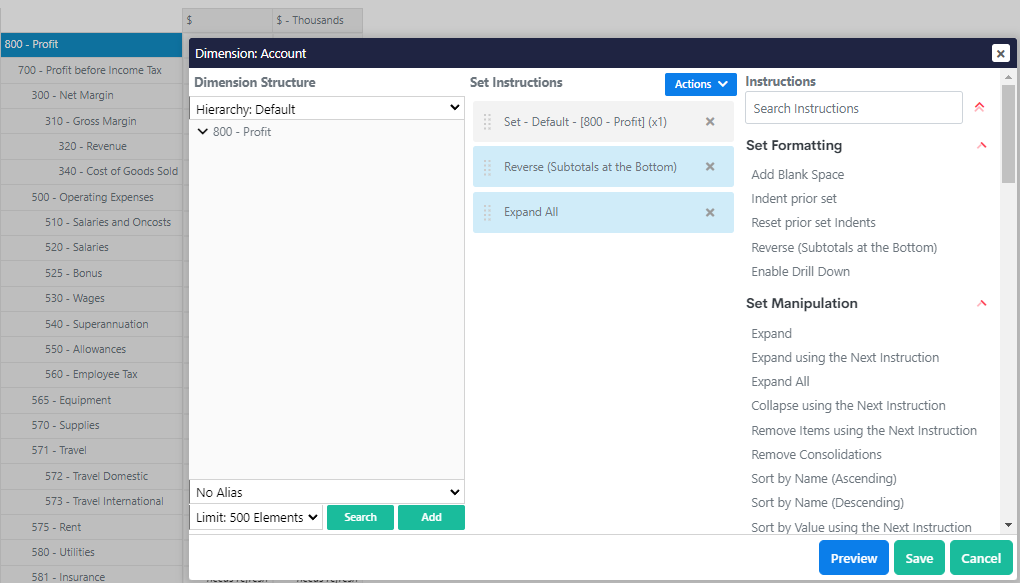Switch to the $ - Thousands tab
This screenshot has width=1020, height=583.
(316, 20)
